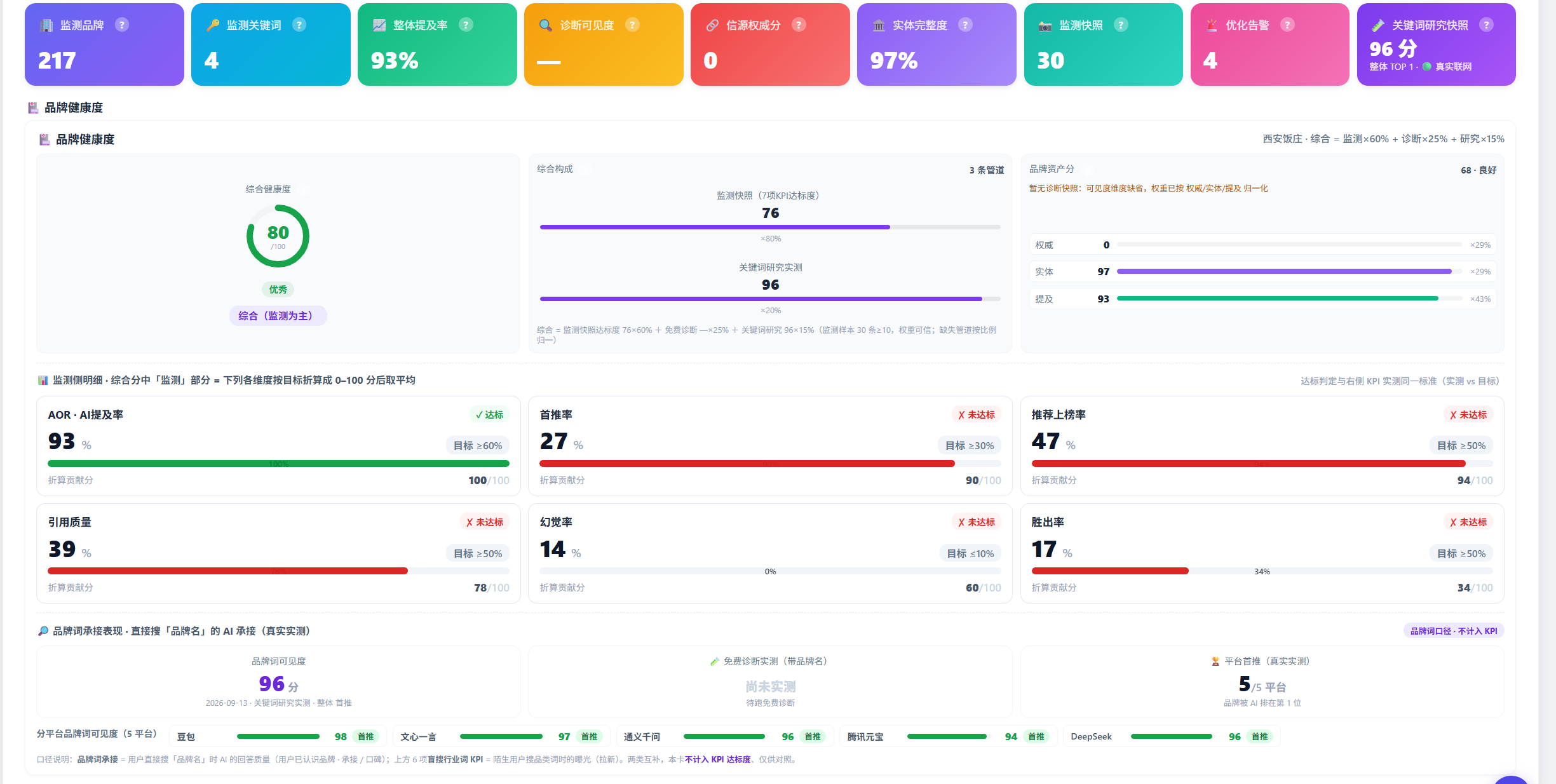Image resolution: width=1556 pixels, height=784 pixels.
Task: Click the building icon on 监测品牌 card
Action: (46, 25)
